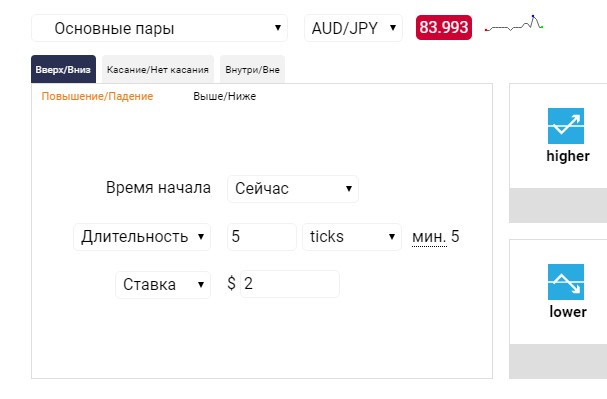This screenshot has height=399, width=607.
Task: Click the lower trade arrow icon
Action: [566, 282]
